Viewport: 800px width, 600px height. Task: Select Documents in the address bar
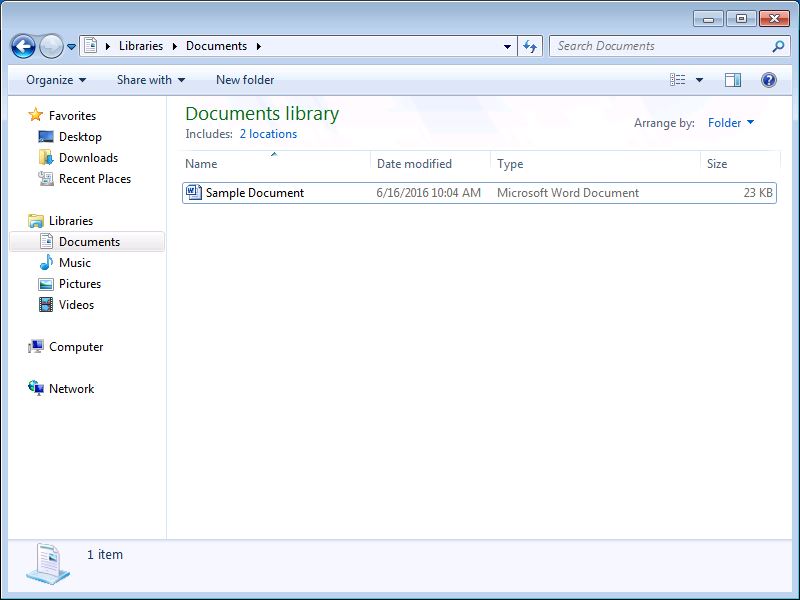(216, 46)
